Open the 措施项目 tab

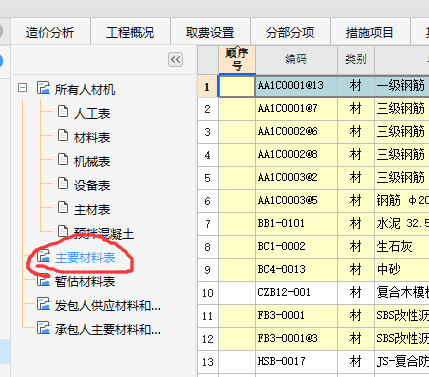pyautogui.click(x=370, y=32)
